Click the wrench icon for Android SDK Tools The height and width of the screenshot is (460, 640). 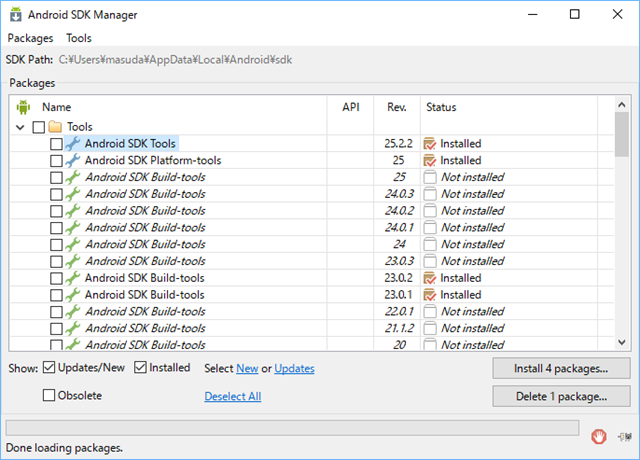tap(73, 144)
